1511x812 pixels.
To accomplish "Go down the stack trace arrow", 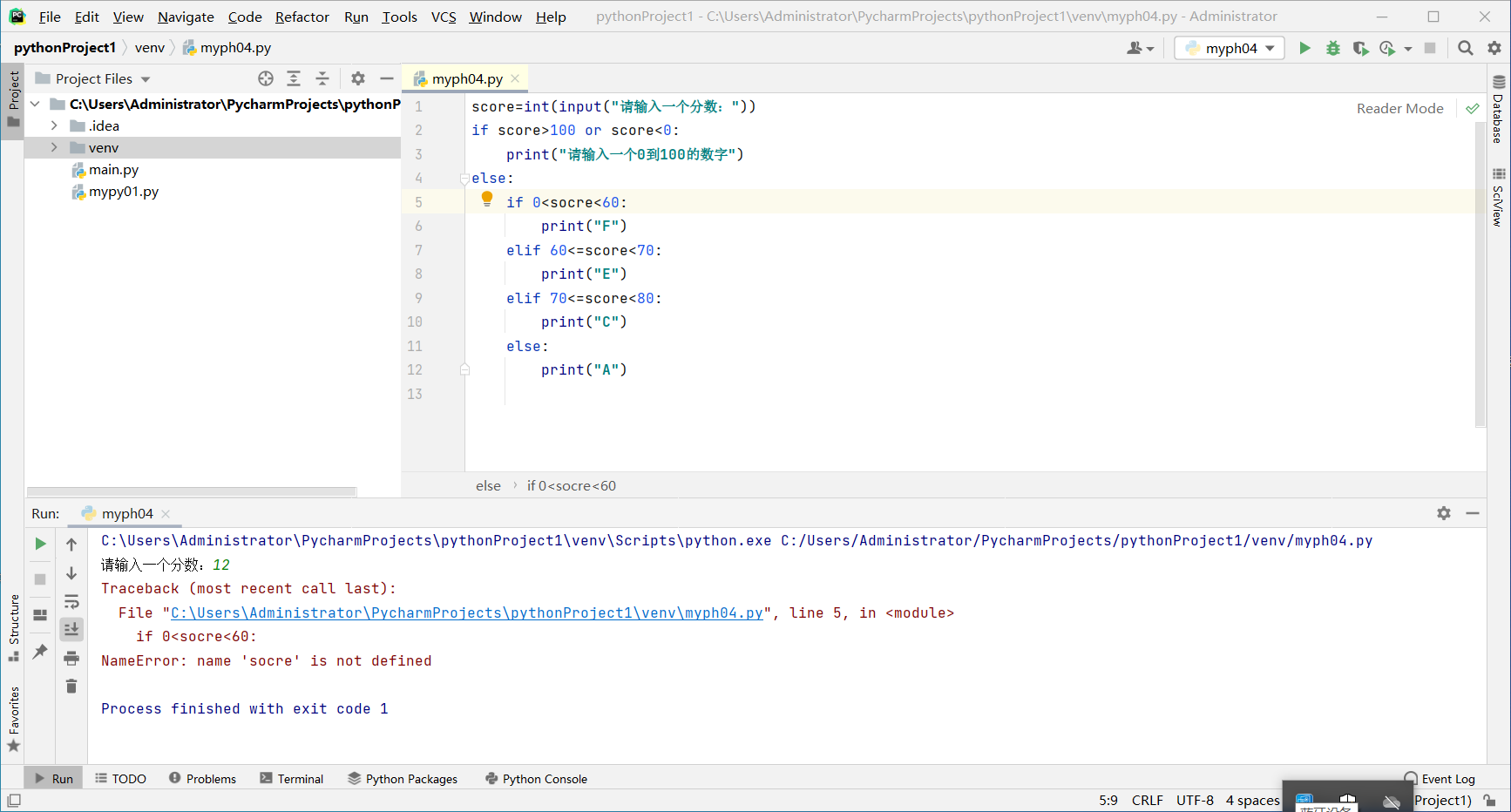I will click(71, 573).
